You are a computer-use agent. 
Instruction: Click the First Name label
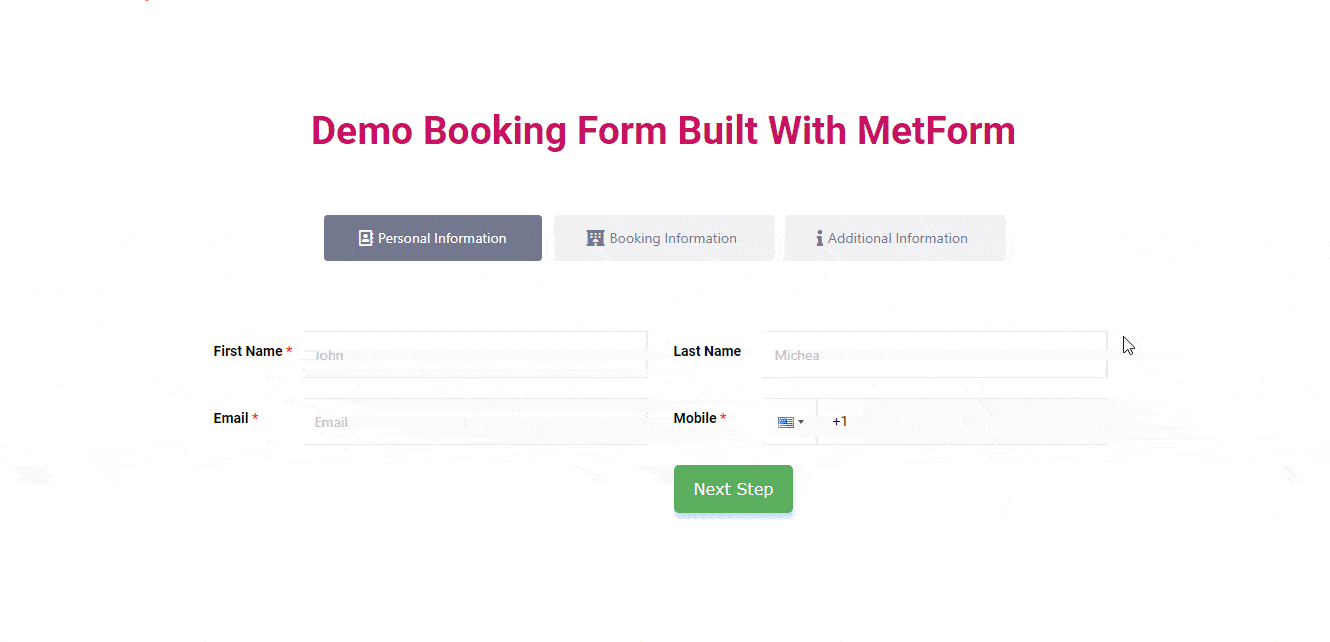click(248, 351)
